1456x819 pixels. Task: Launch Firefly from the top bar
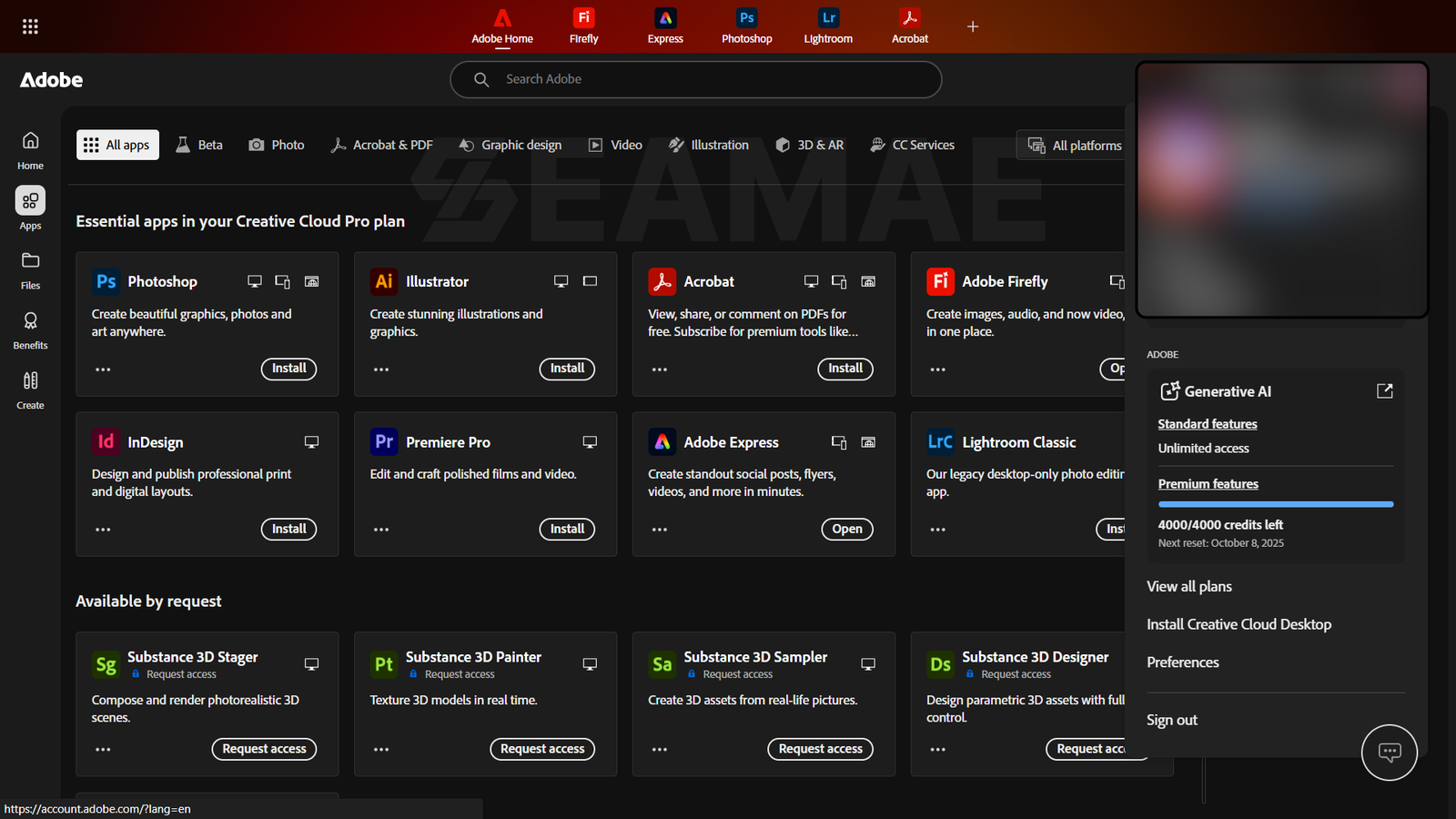tap(584, 26)
